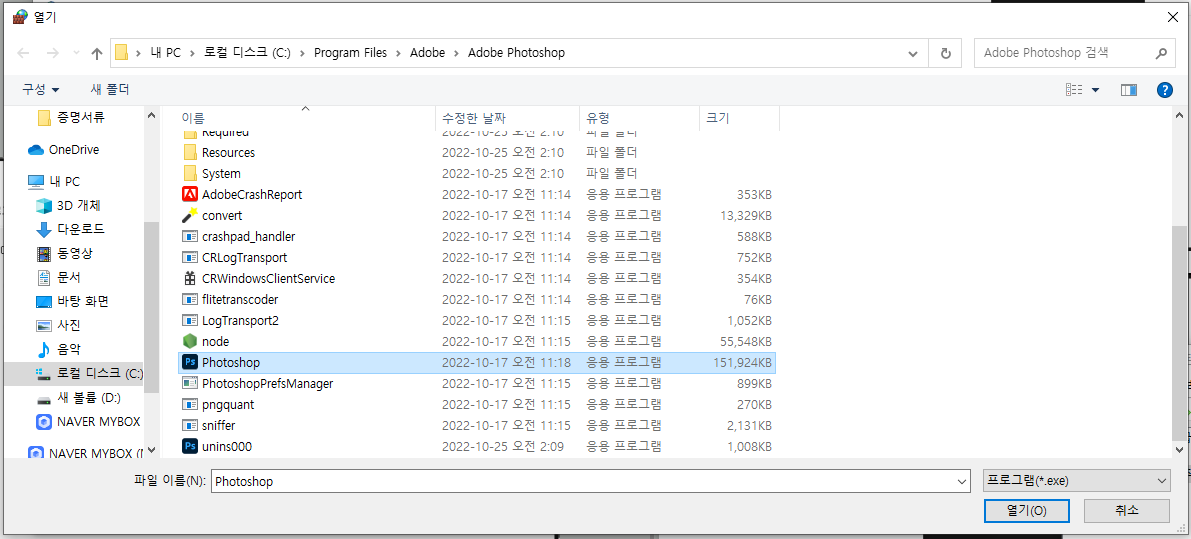
Task: Click the System folder icon
Action: [x=190, y=174]
